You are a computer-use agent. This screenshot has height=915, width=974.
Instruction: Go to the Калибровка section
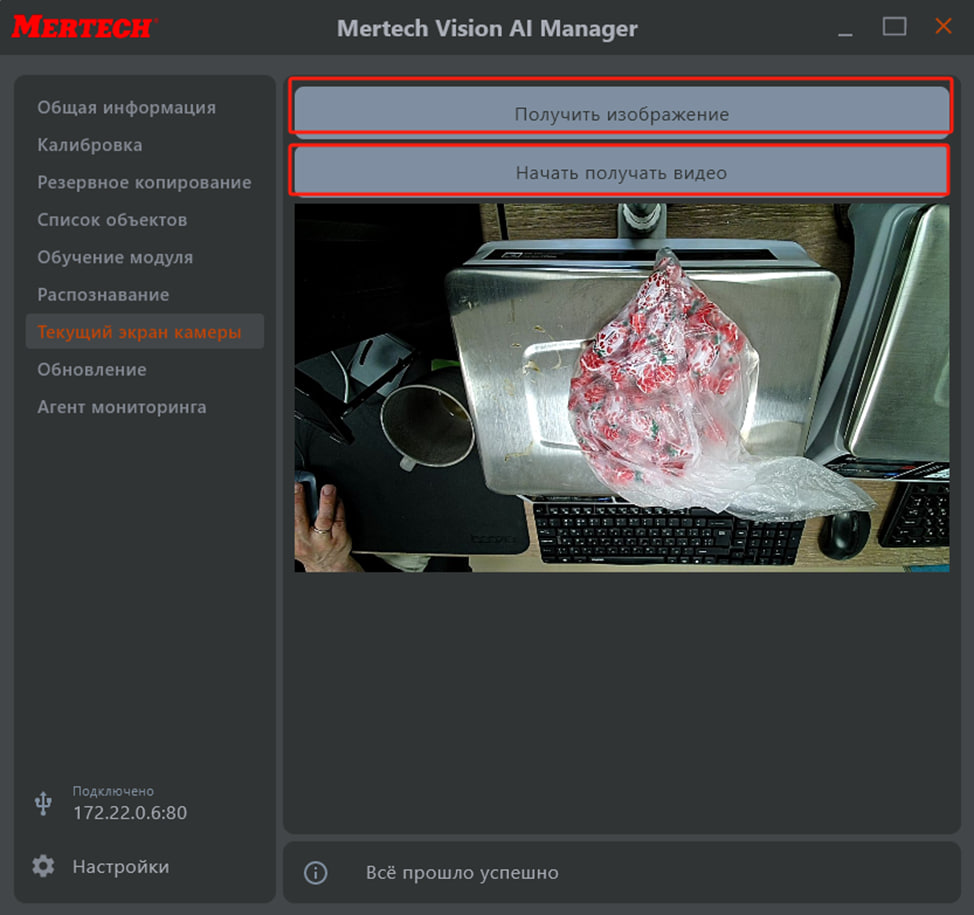pos(90,145)
